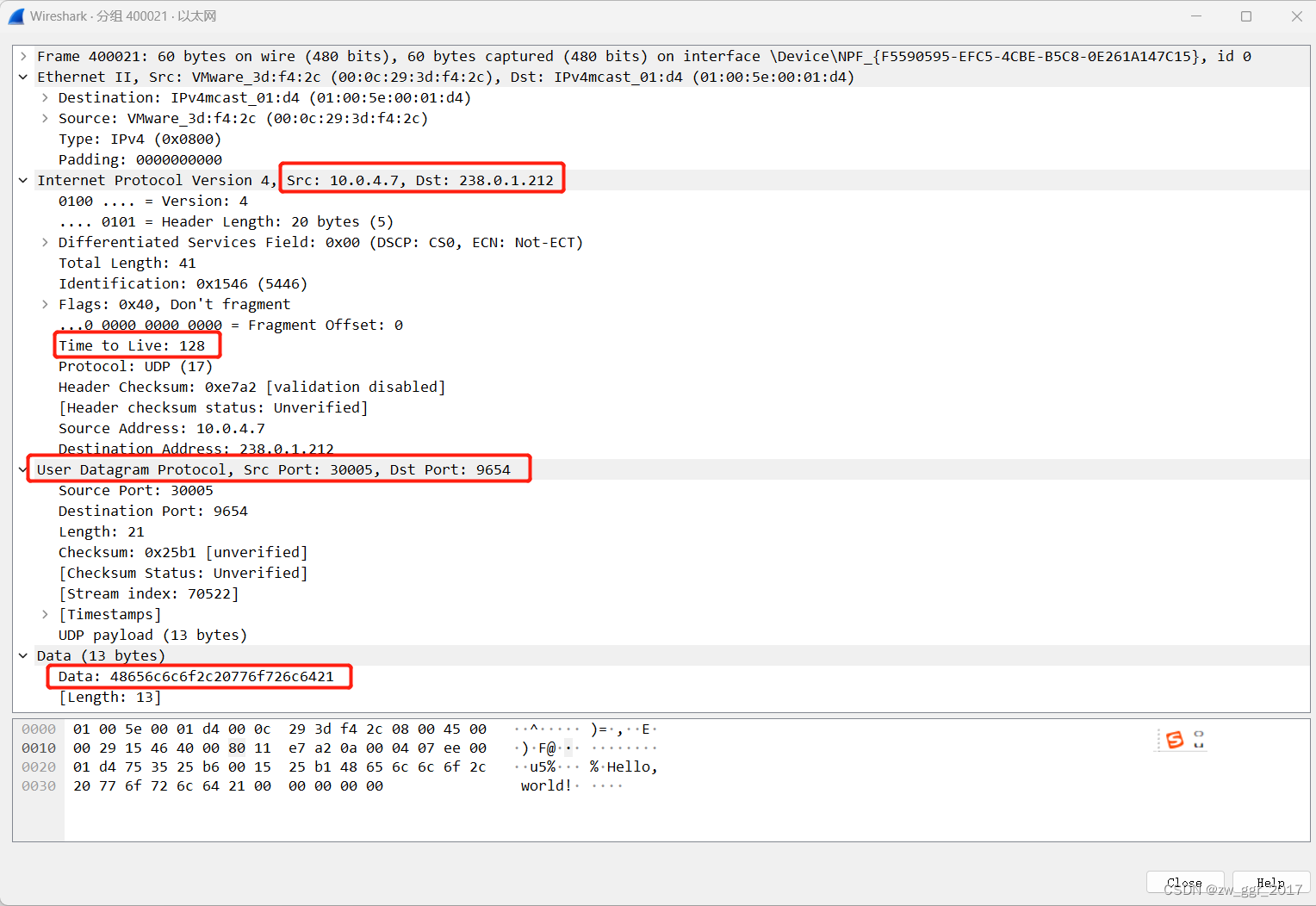
Task: Collapse Internet Protocol Version 4 section
Action: 23,180
